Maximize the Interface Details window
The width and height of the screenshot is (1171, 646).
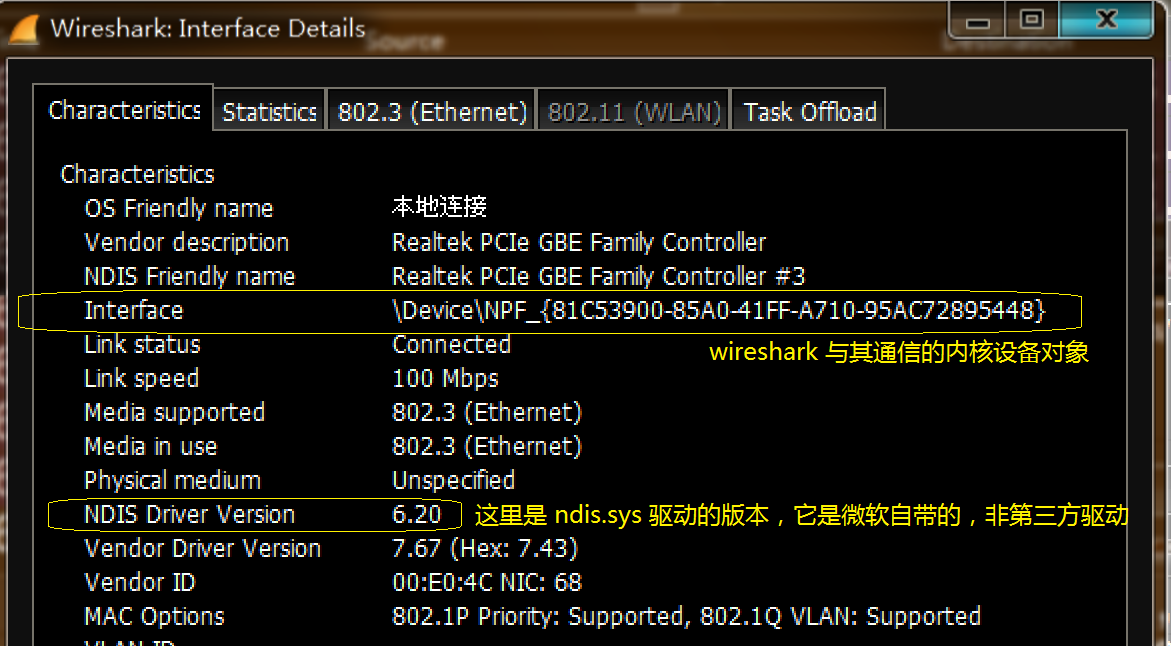click(1030, 21)
